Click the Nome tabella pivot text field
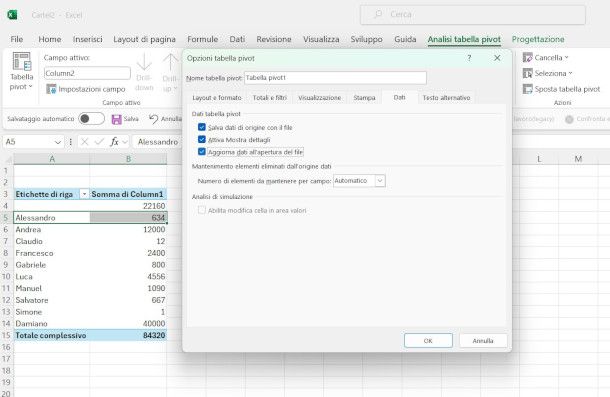Screen dimensions: 610x397 pos(335,78)
